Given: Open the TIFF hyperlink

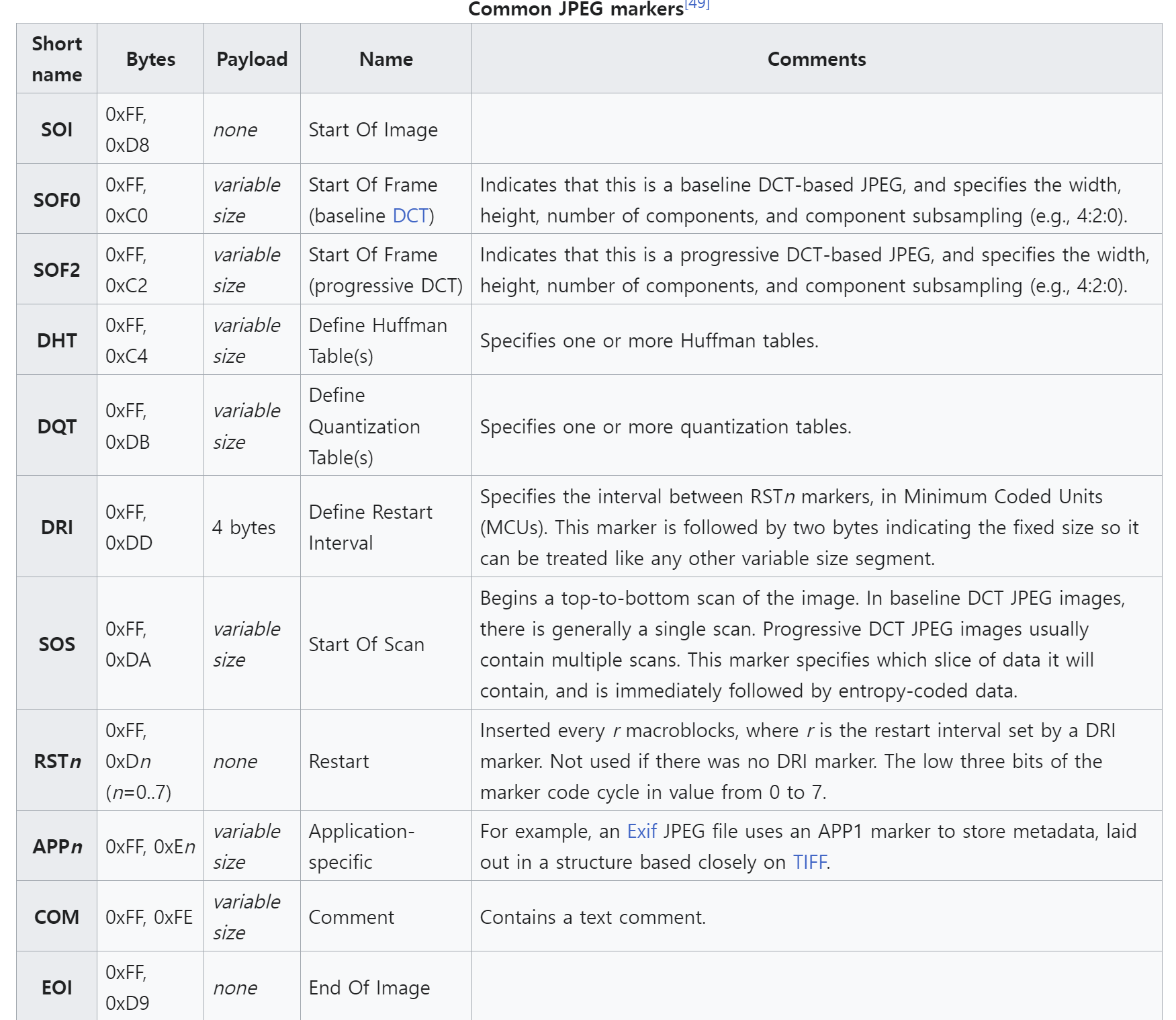Looking at the screenshot, I should click(x=809, y=862).
